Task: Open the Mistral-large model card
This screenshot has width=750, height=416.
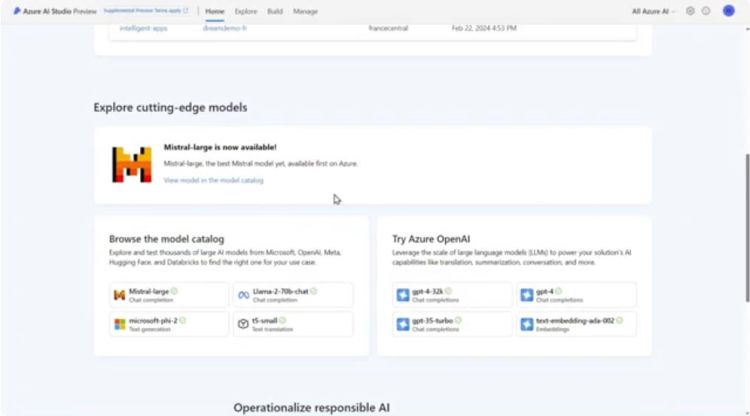Action: [169, 295]
